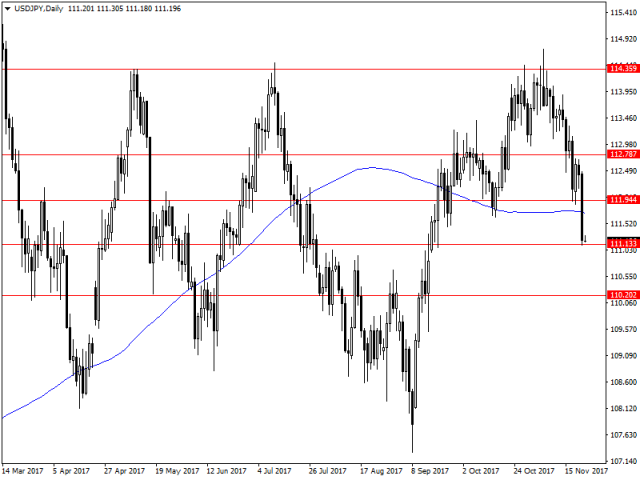Click the 24 Oct 2017 date label
The height and width of the screenshot is (480, 640).
click(534, 471)
